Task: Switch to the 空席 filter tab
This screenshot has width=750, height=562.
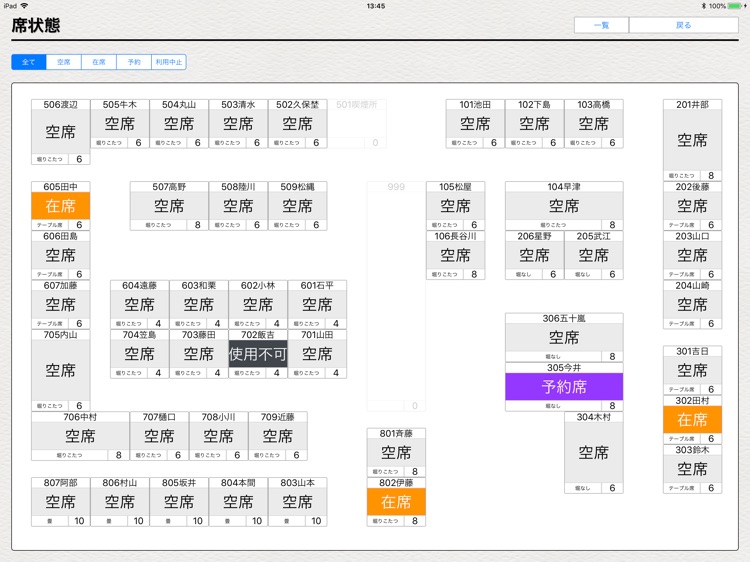Action: tap(64, 62)
